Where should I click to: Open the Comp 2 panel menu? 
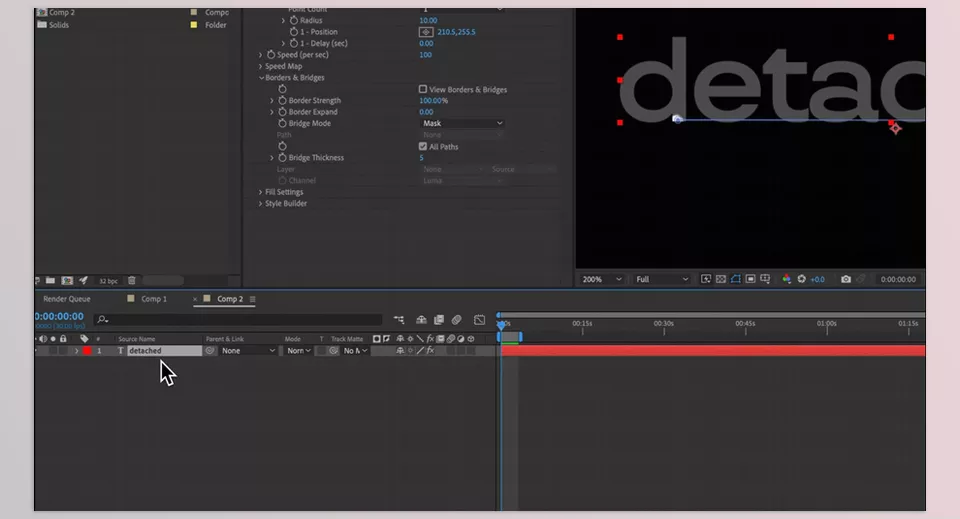(253, 299)
